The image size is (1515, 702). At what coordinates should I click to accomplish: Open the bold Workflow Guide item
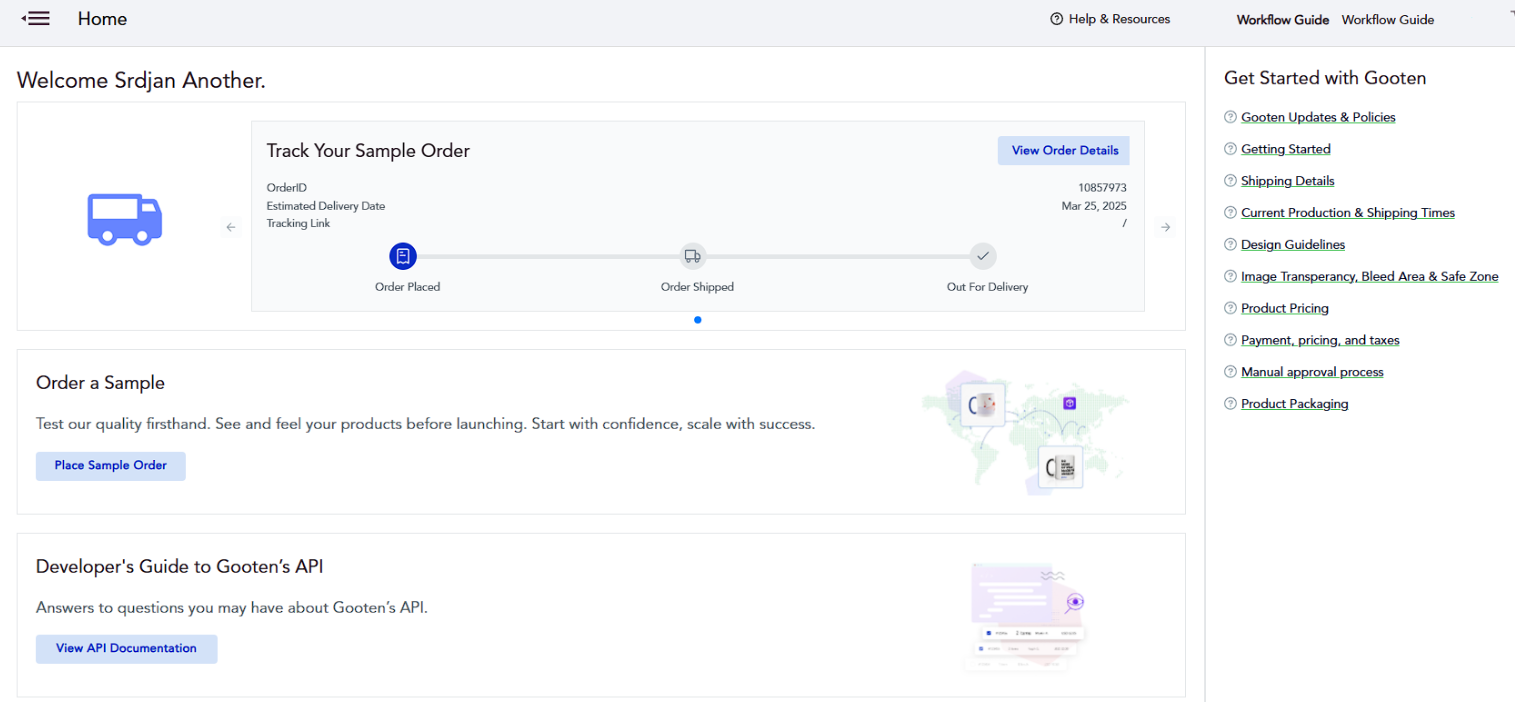[x=1283, y=20]
